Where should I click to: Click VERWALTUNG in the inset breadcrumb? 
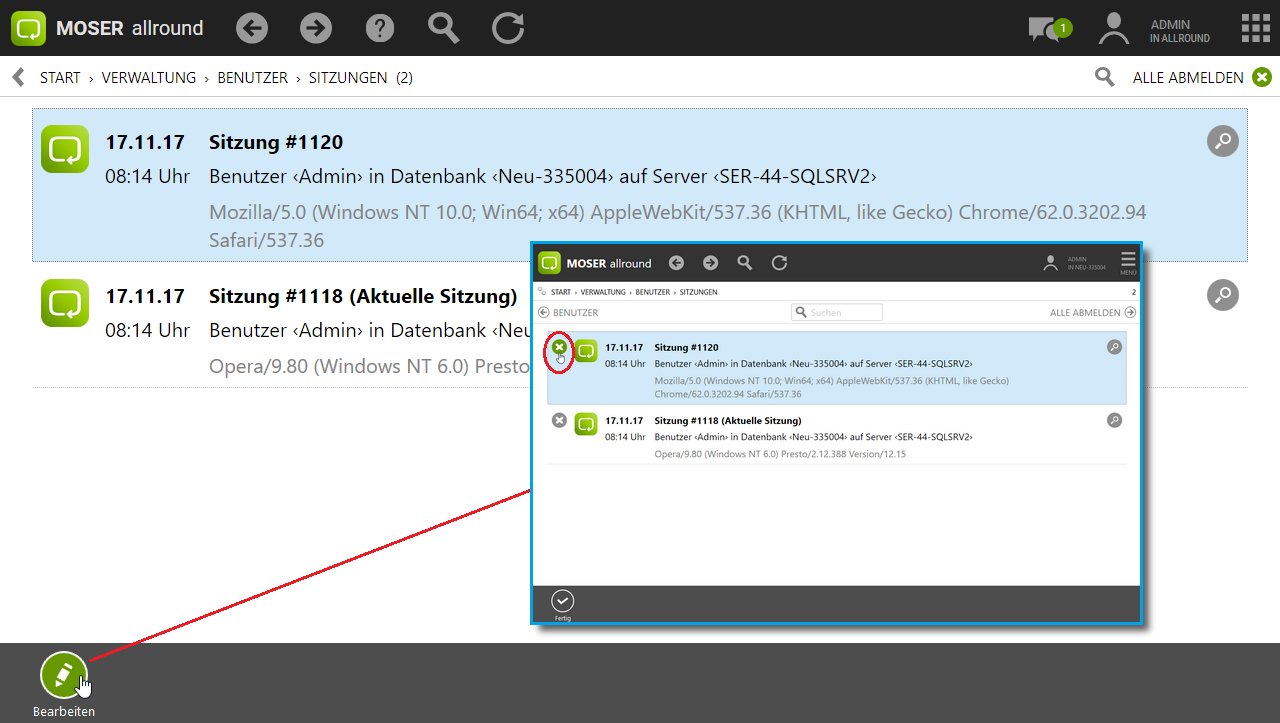pyautogui.click(x=603, y=292)
